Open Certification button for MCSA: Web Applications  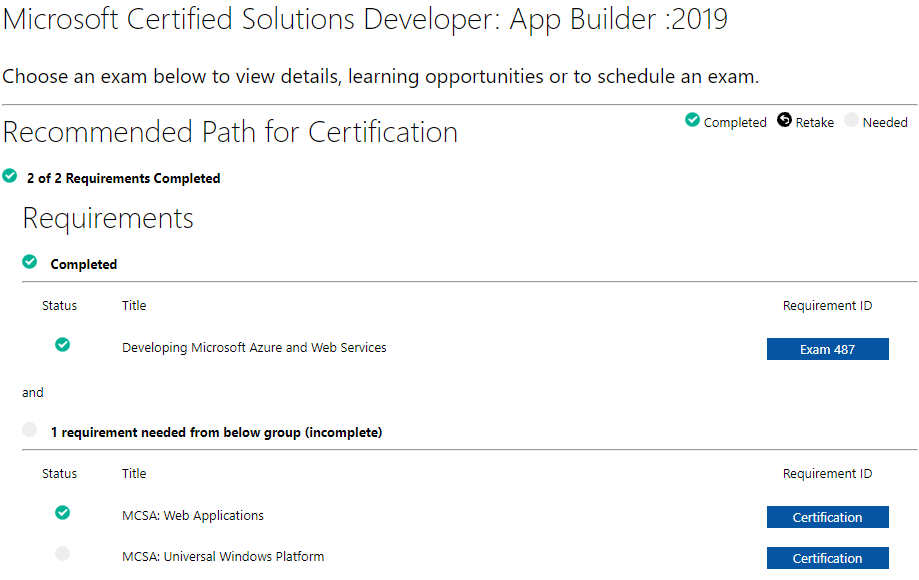click(x=828, y=517)
